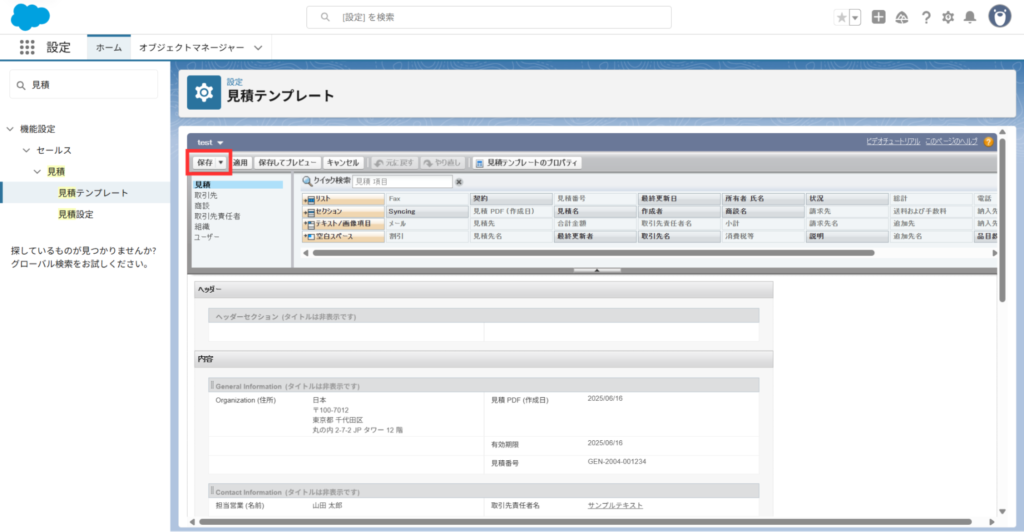Viewport: 1024px width, 532px height.
Task: Click the Salesforce cloud logo
Action: (30, 17)
